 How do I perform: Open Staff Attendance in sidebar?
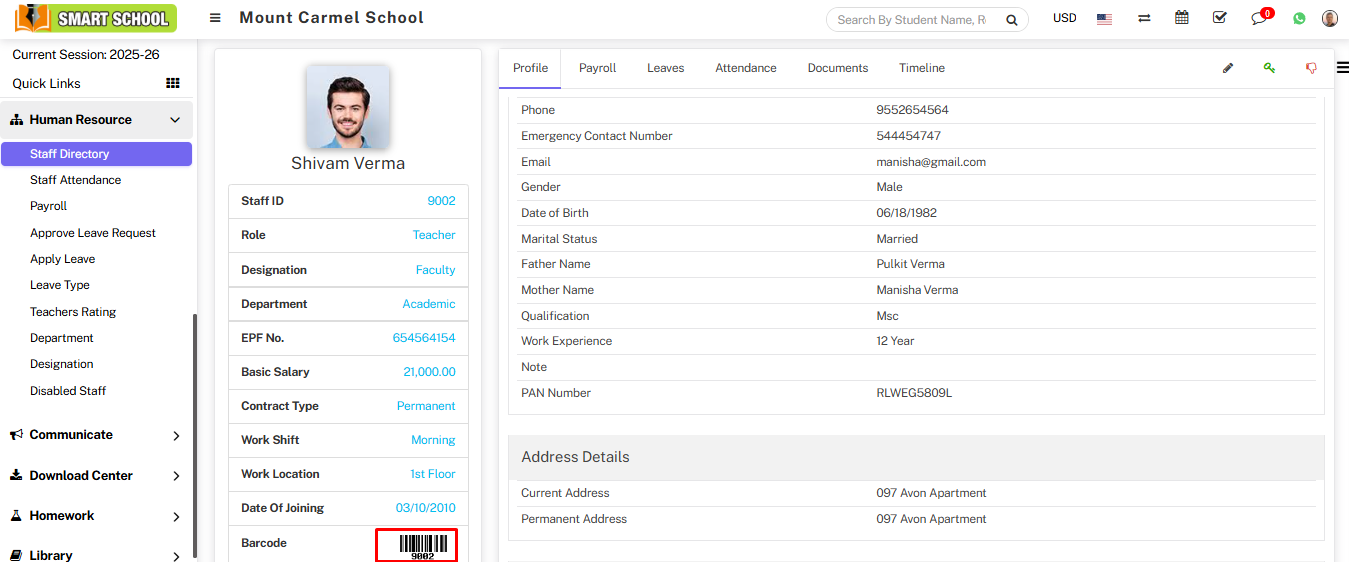(75, 180)
